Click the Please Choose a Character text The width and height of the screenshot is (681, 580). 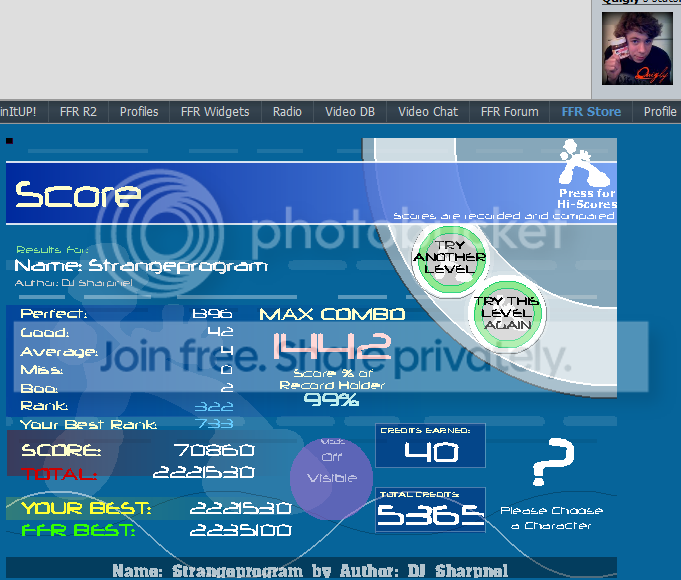[x=551, y=518]
